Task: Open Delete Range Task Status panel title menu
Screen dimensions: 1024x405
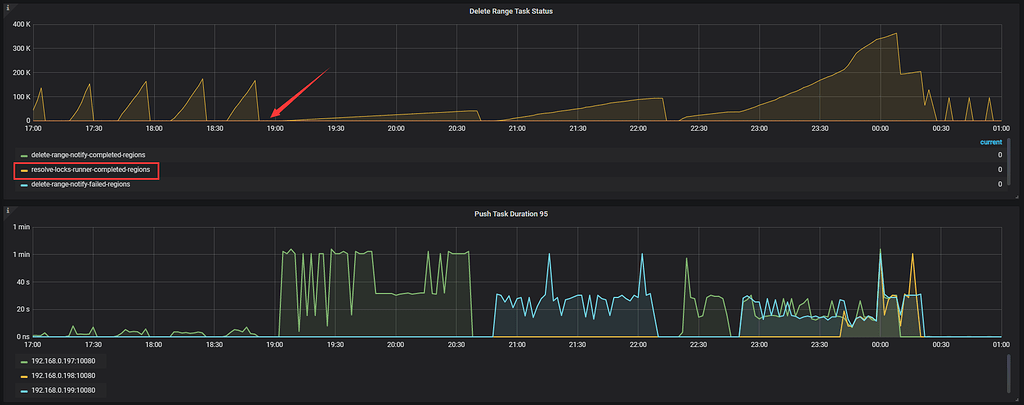Action: point(511,11)
